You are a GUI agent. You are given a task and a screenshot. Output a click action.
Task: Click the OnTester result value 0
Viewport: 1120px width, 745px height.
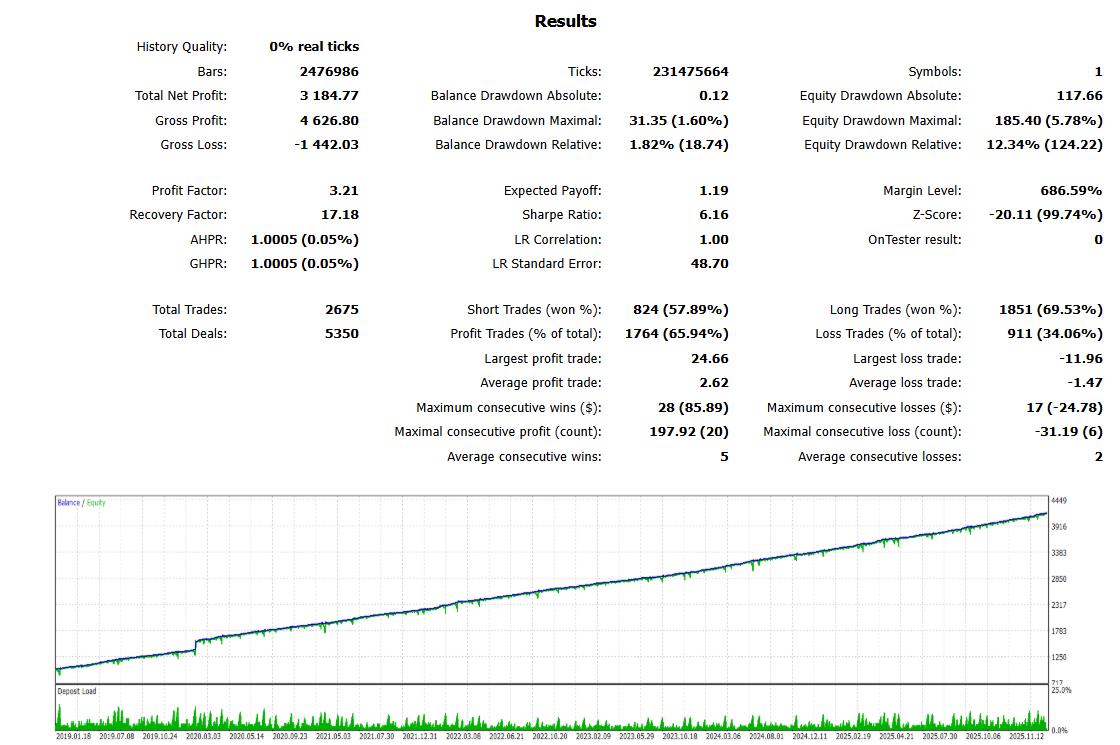(x=1099, y=240)
